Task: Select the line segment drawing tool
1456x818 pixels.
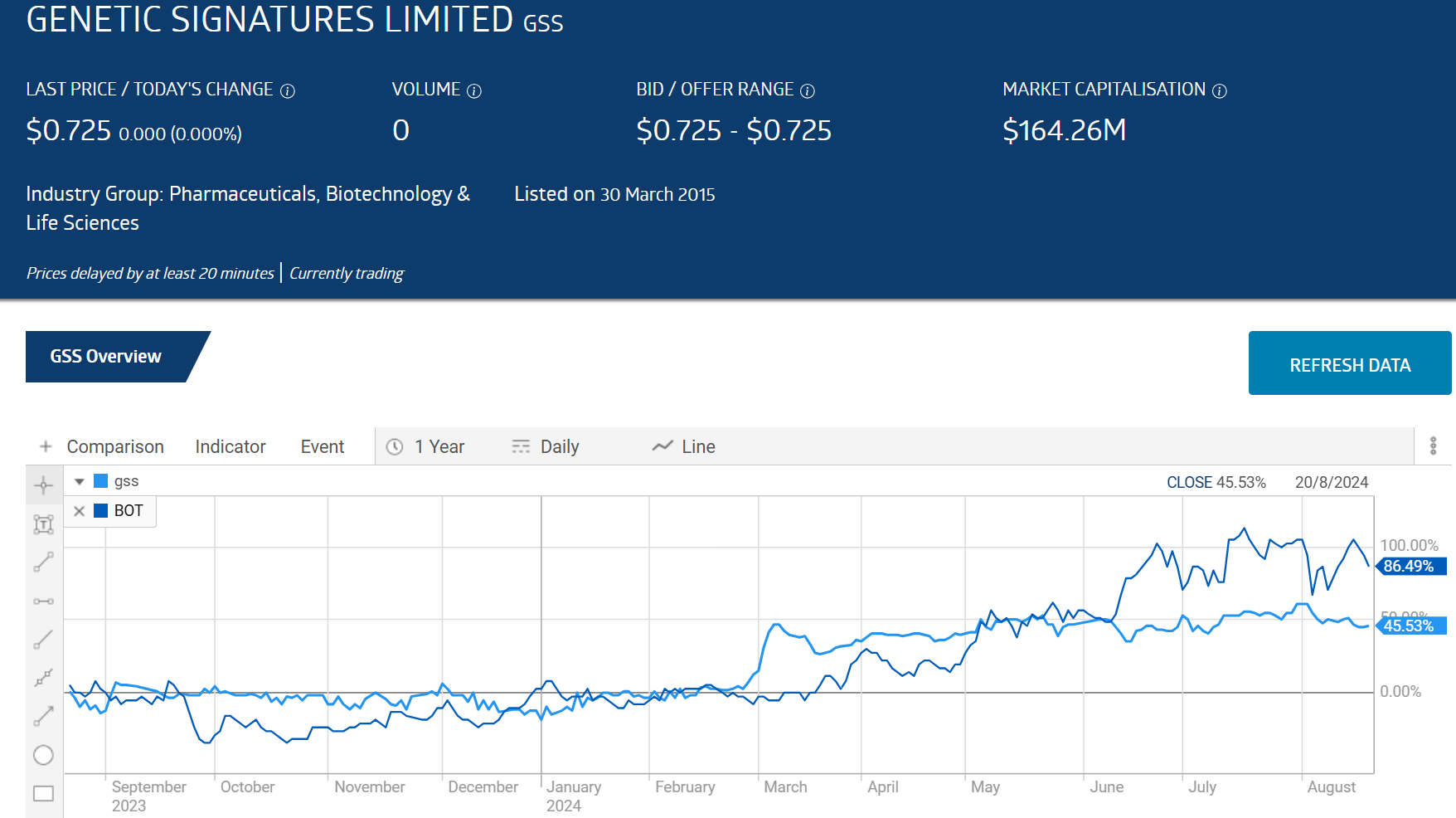Action: click(x=44, y=562)
